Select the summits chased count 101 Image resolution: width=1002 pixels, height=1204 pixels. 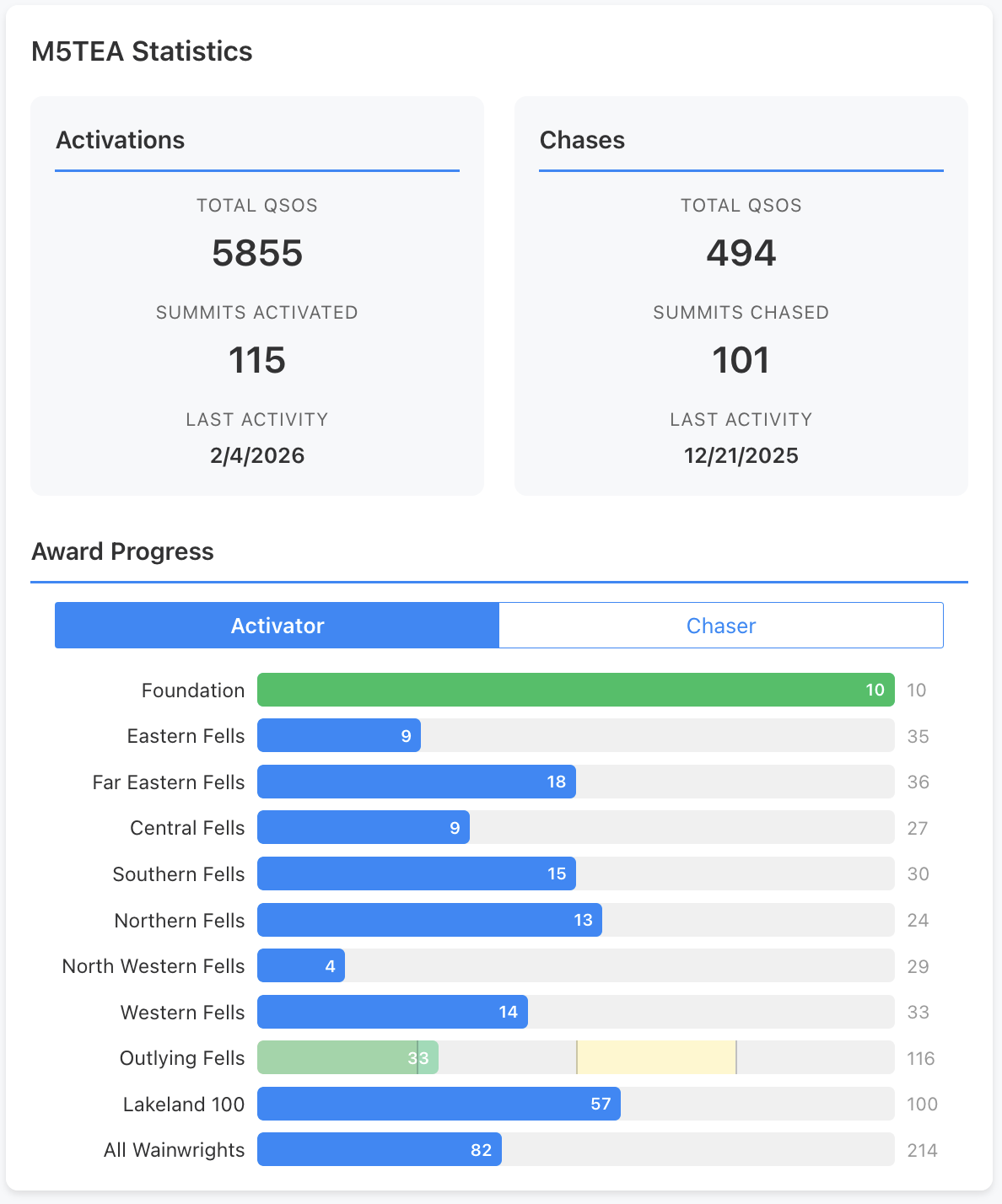point(741,360)
